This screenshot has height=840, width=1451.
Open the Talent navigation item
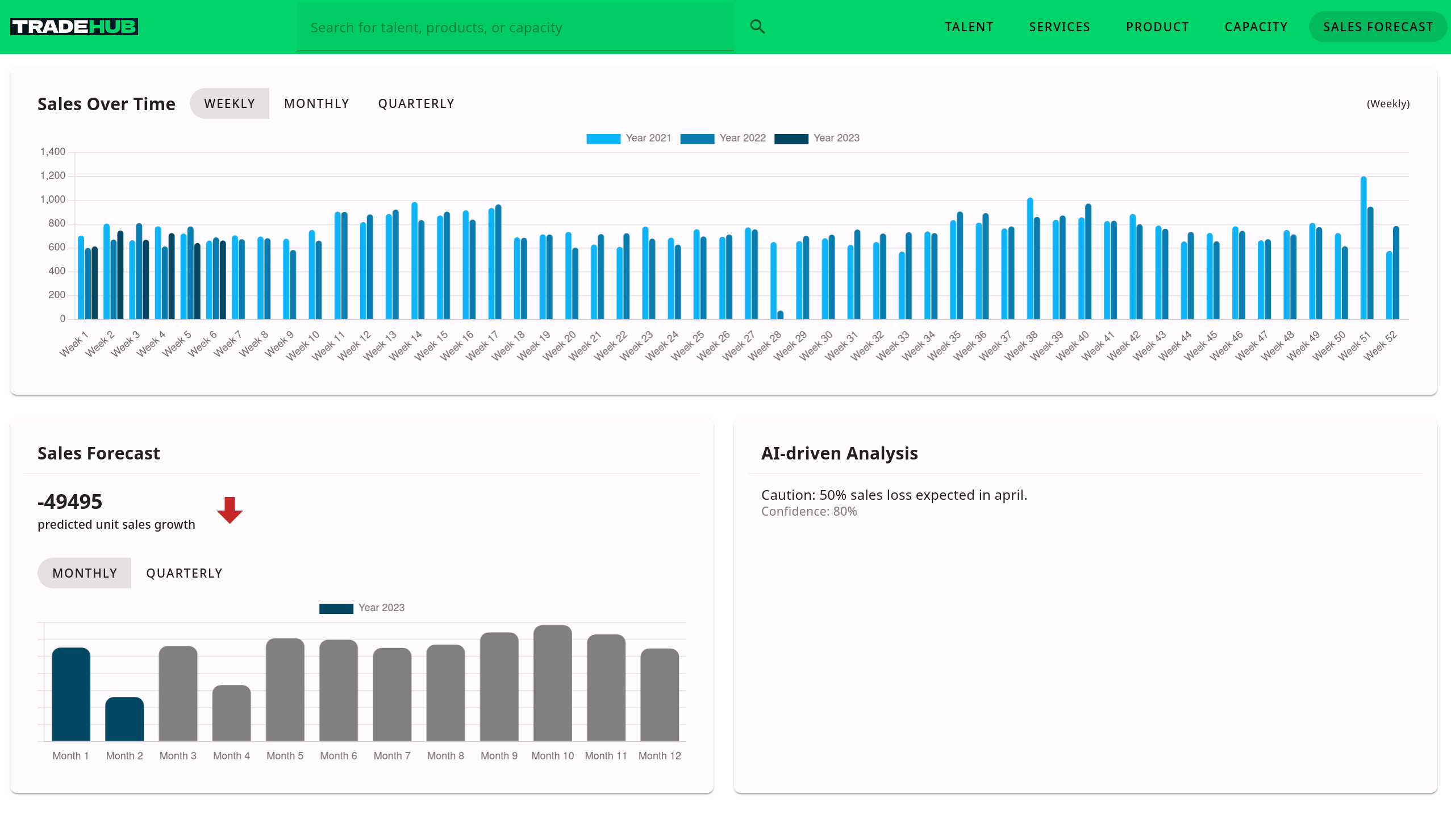coord(969,27)
